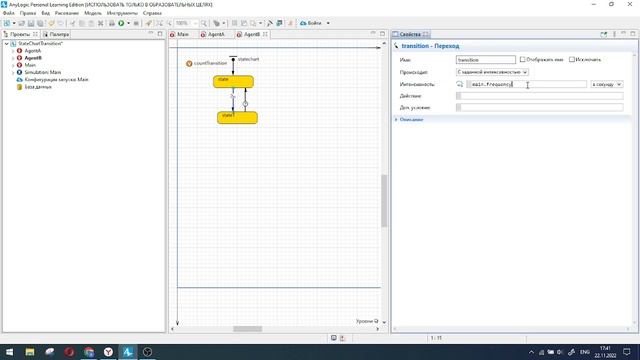Screen dimensions: 640x360
Task: Select the yellow state1 block
Action: (x=237, y=118)
